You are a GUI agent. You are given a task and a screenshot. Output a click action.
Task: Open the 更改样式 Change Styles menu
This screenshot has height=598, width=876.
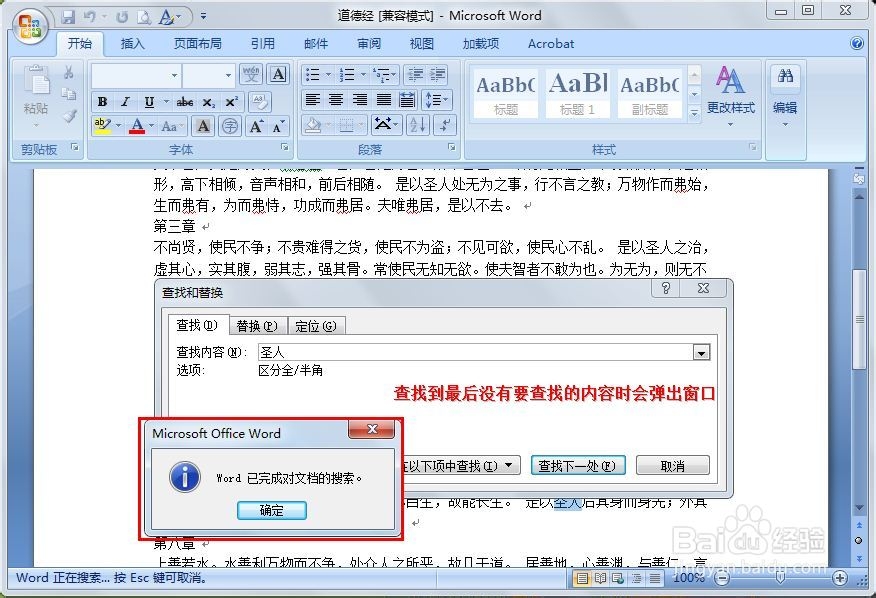pos(730,95)
